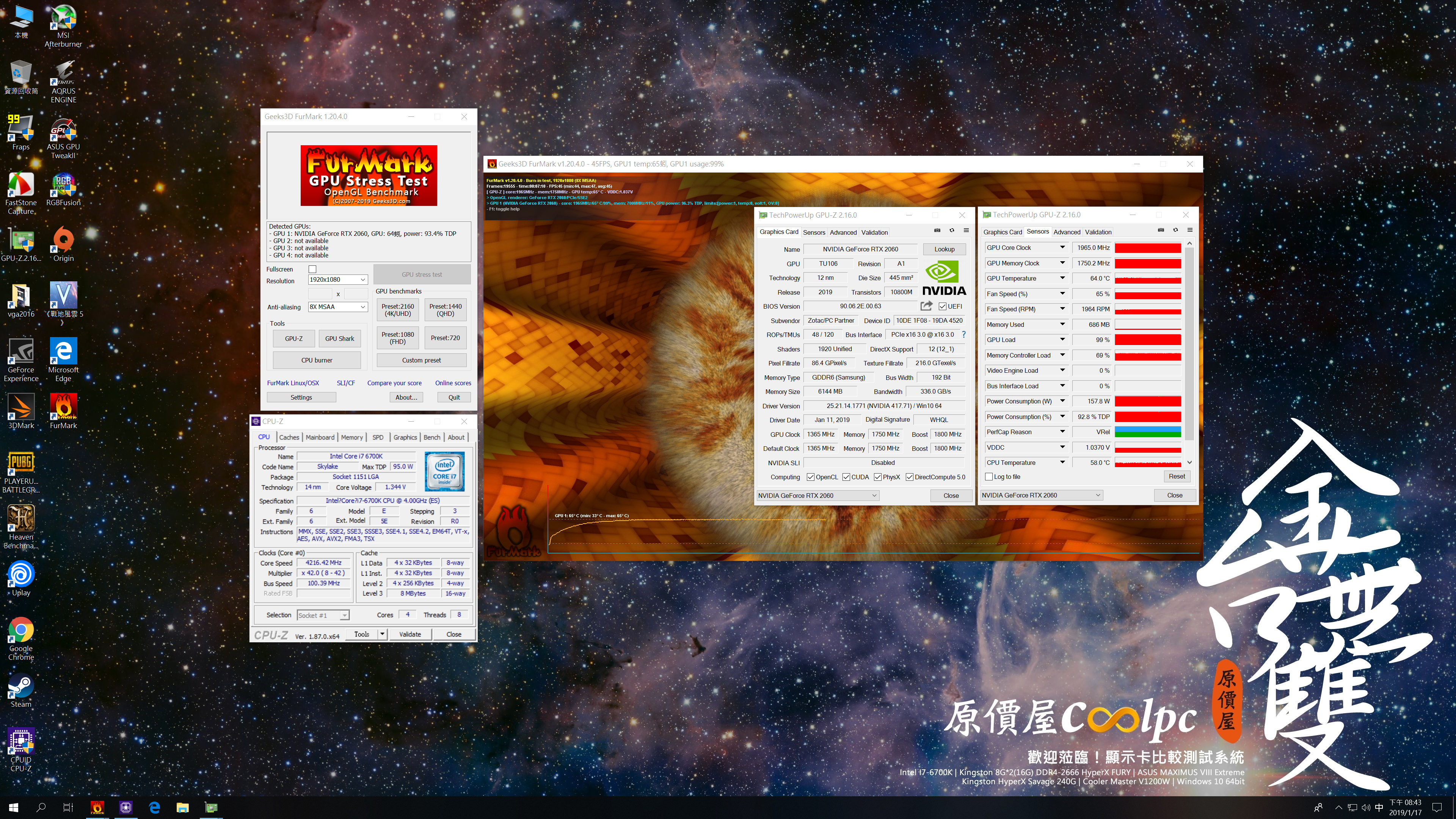Click taskbar clock showing 08:43
This screenshot has height=819, width=1456.
pos(1404,807)
